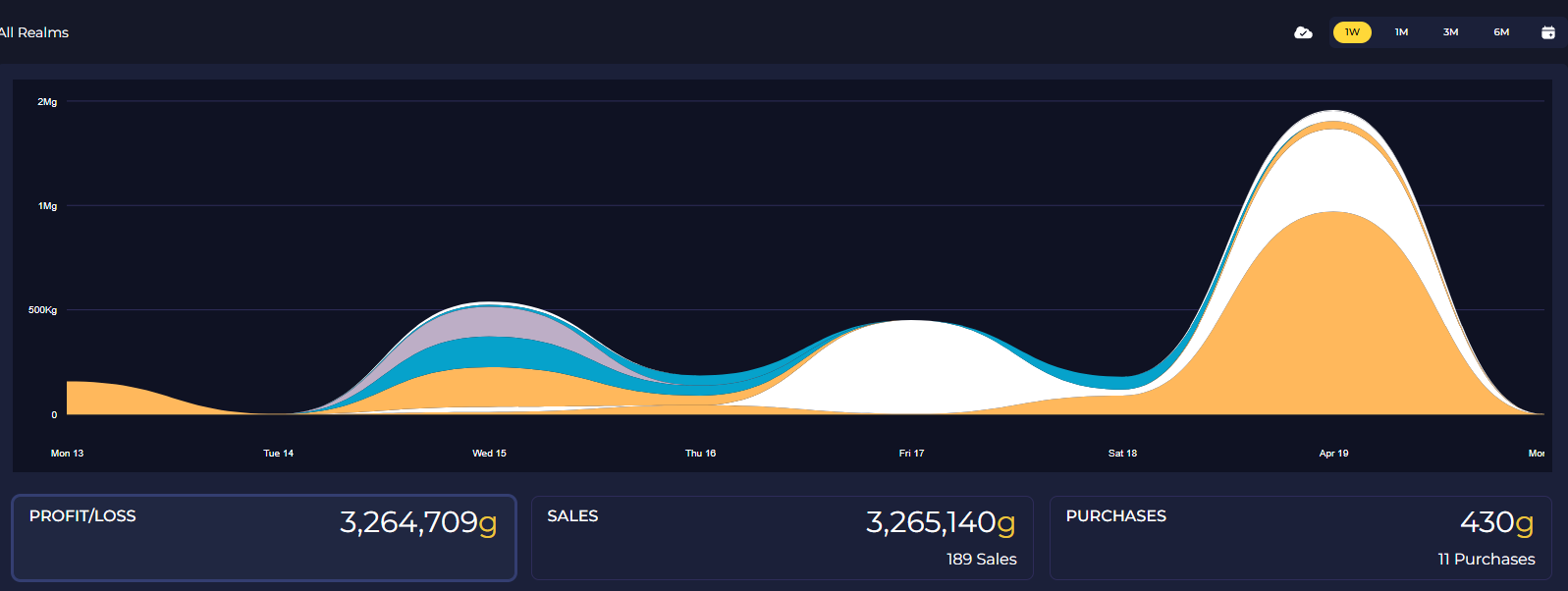Click the Thu 16 axis label
The width and height of the screenshot is (1568, 591).
click(701, 454)
